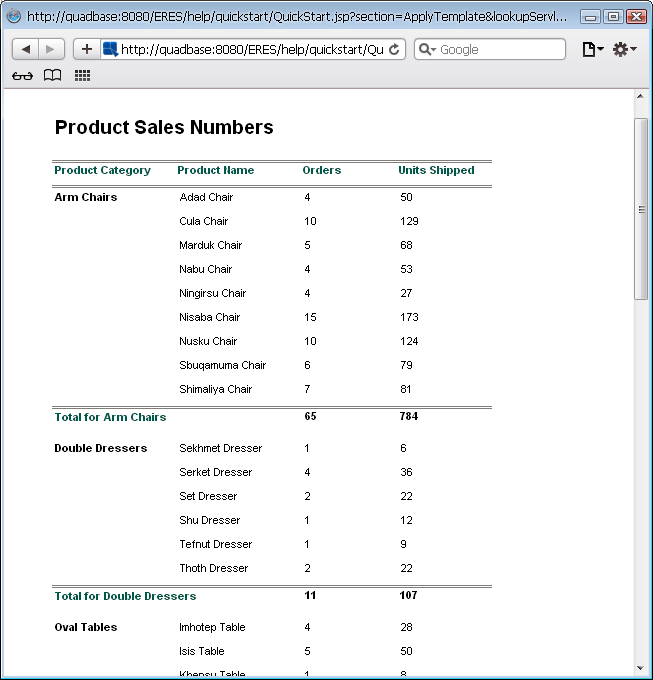The width and height of the screenshot is (653, 680).
Task: Click the Set Dresser product name
Action: 208,496
